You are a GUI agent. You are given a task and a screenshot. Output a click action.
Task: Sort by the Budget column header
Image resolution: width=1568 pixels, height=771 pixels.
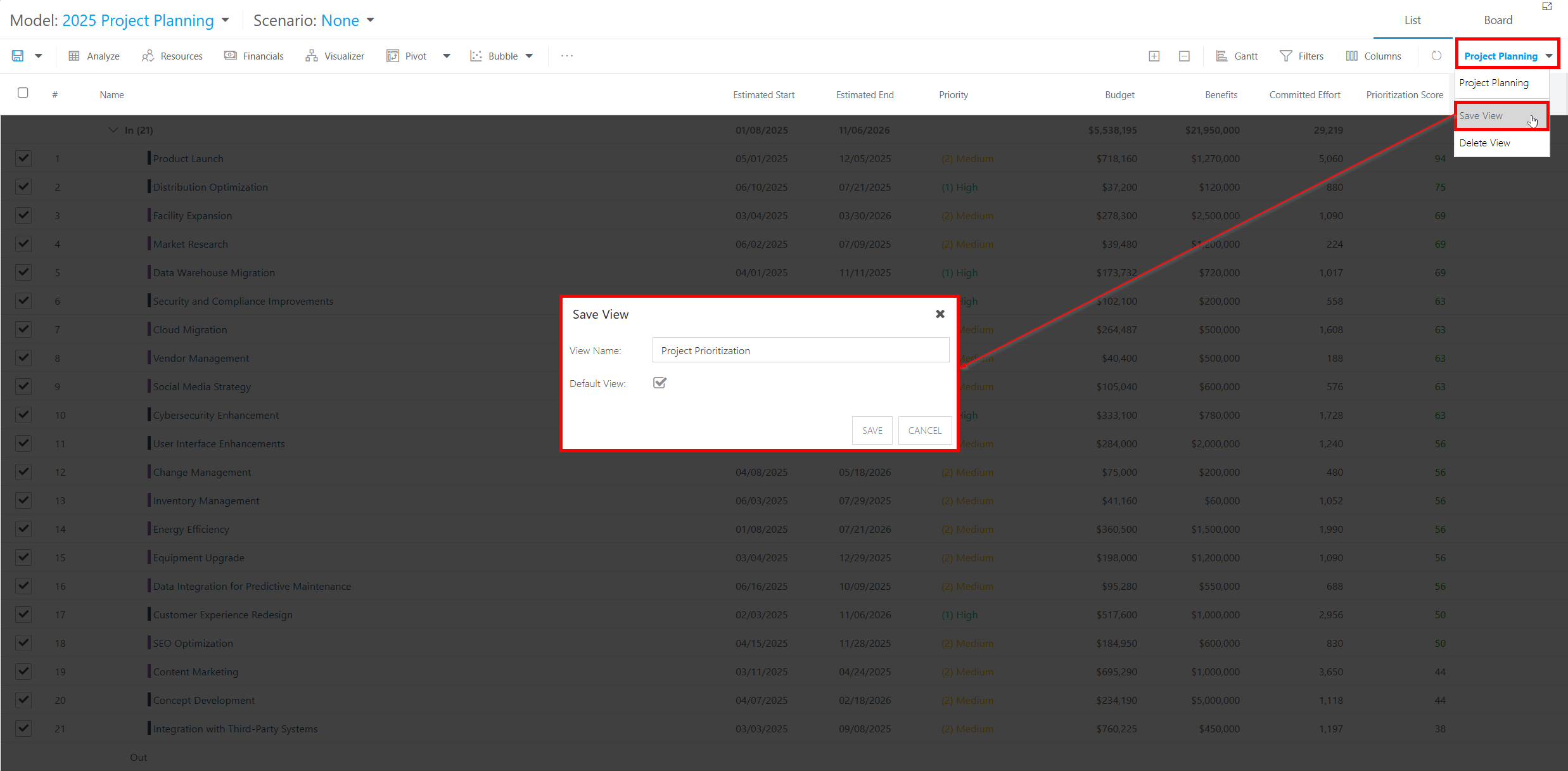pos(1119,95)
